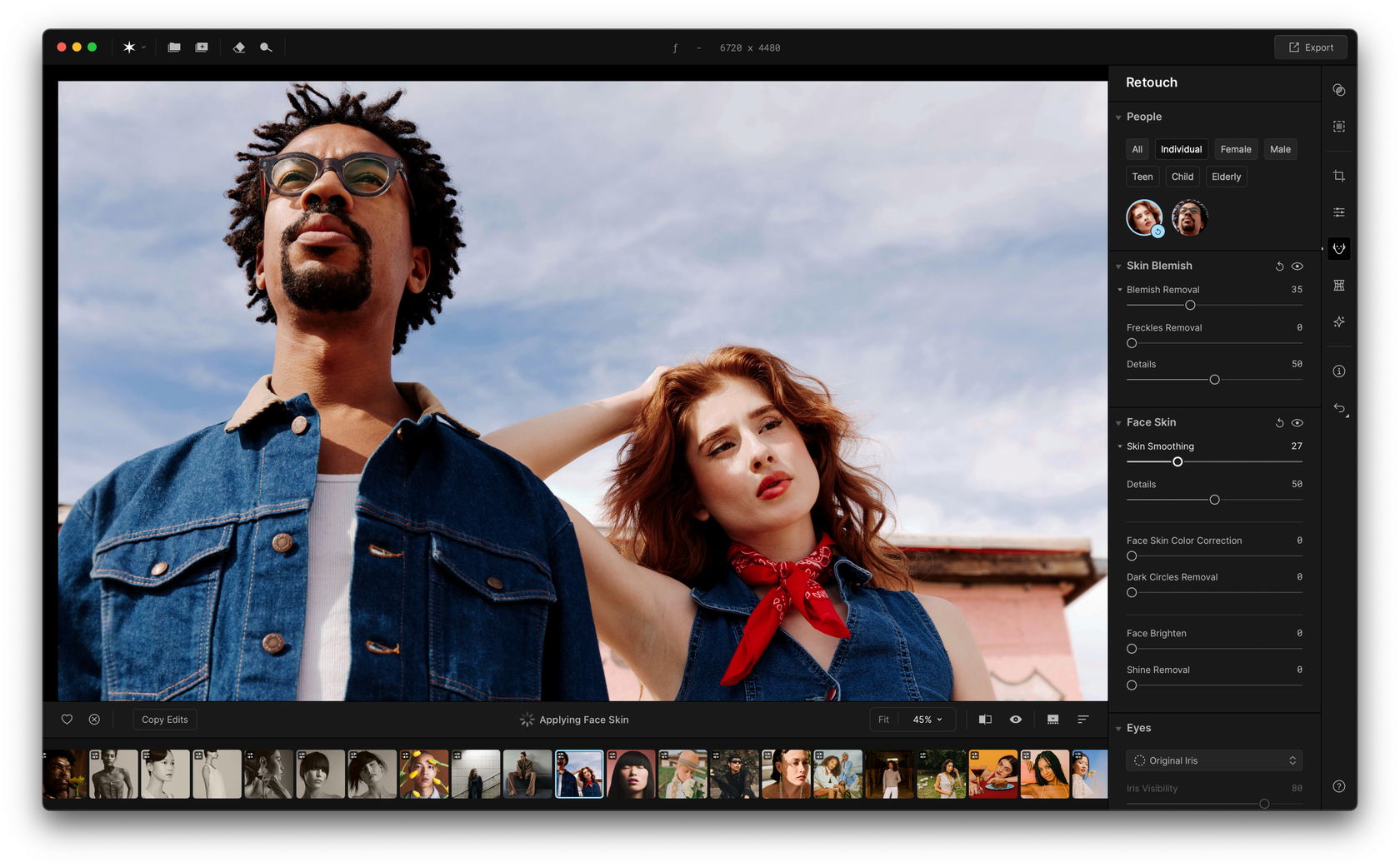Collapse the People section
The height and width of the screenshot is (867, 1400).
coord(1117,117)
